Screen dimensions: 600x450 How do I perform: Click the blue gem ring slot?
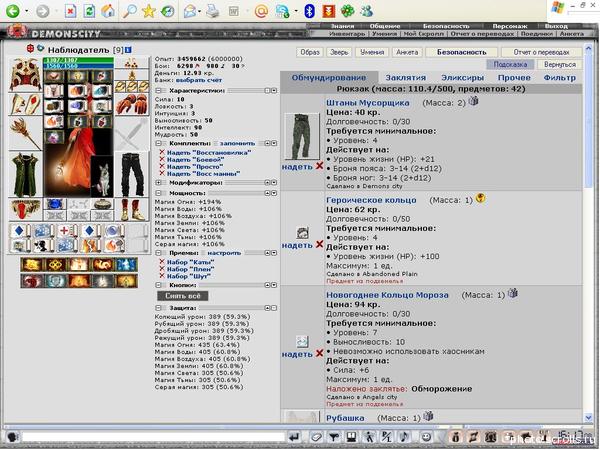coord(55,204)
